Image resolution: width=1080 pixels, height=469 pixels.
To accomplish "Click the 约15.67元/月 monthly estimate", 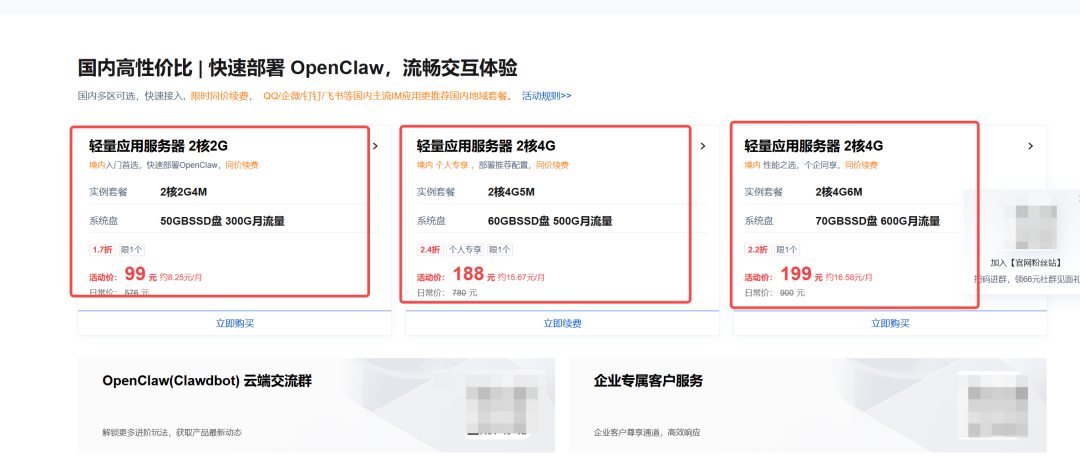I will [521, 278].
